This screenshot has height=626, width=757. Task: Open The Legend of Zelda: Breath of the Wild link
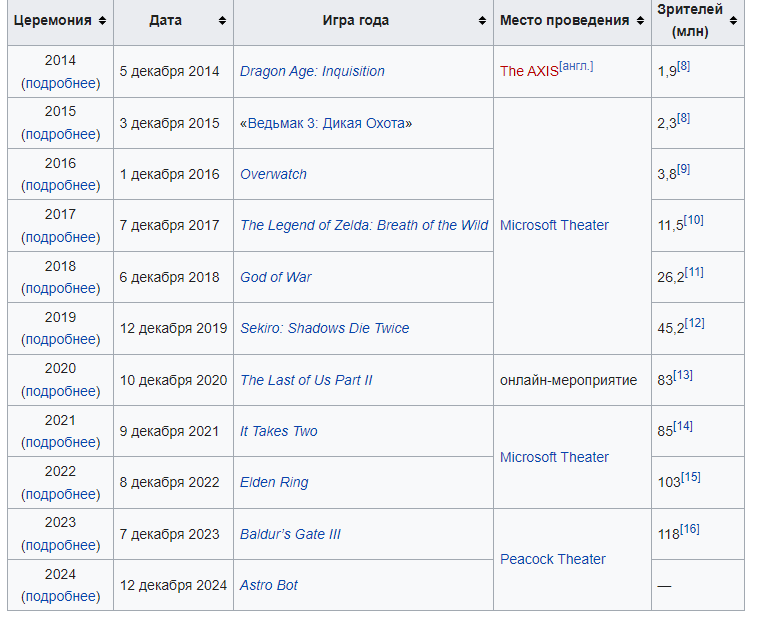(364, 225)
